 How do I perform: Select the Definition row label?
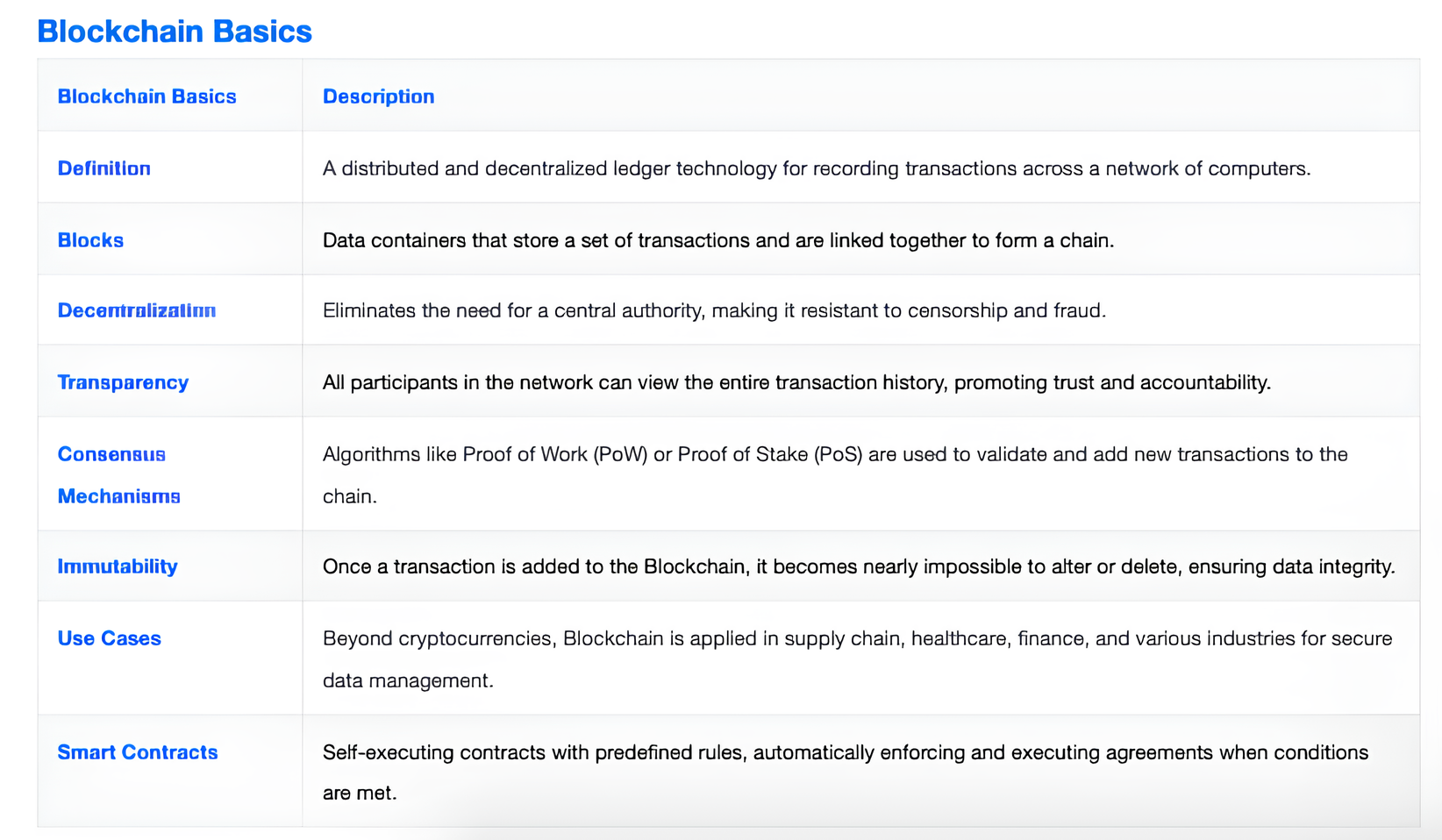pyautogui.click(x=104, y=168)
